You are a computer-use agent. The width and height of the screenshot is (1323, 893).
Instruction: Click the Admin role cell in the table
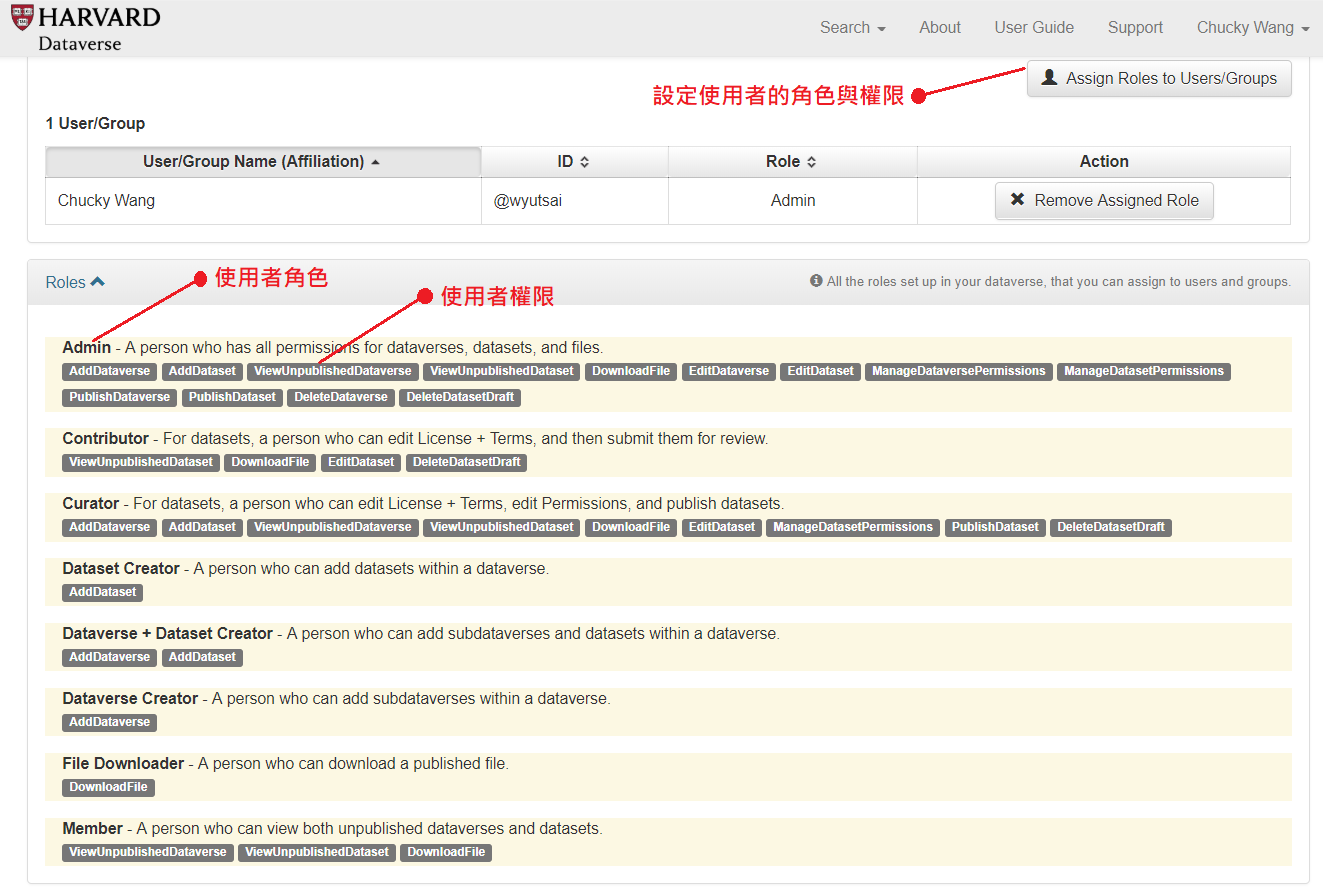793,201
